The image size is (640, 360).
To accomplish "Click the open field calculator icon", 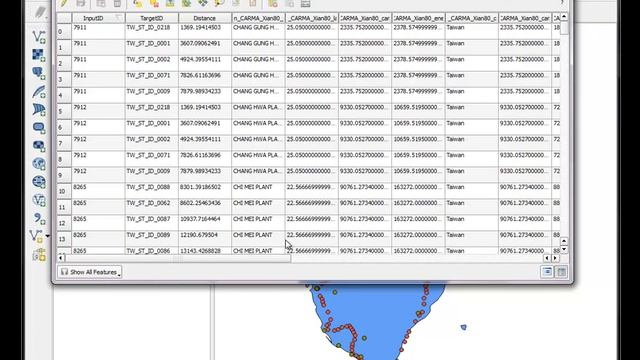I will 305,3.
